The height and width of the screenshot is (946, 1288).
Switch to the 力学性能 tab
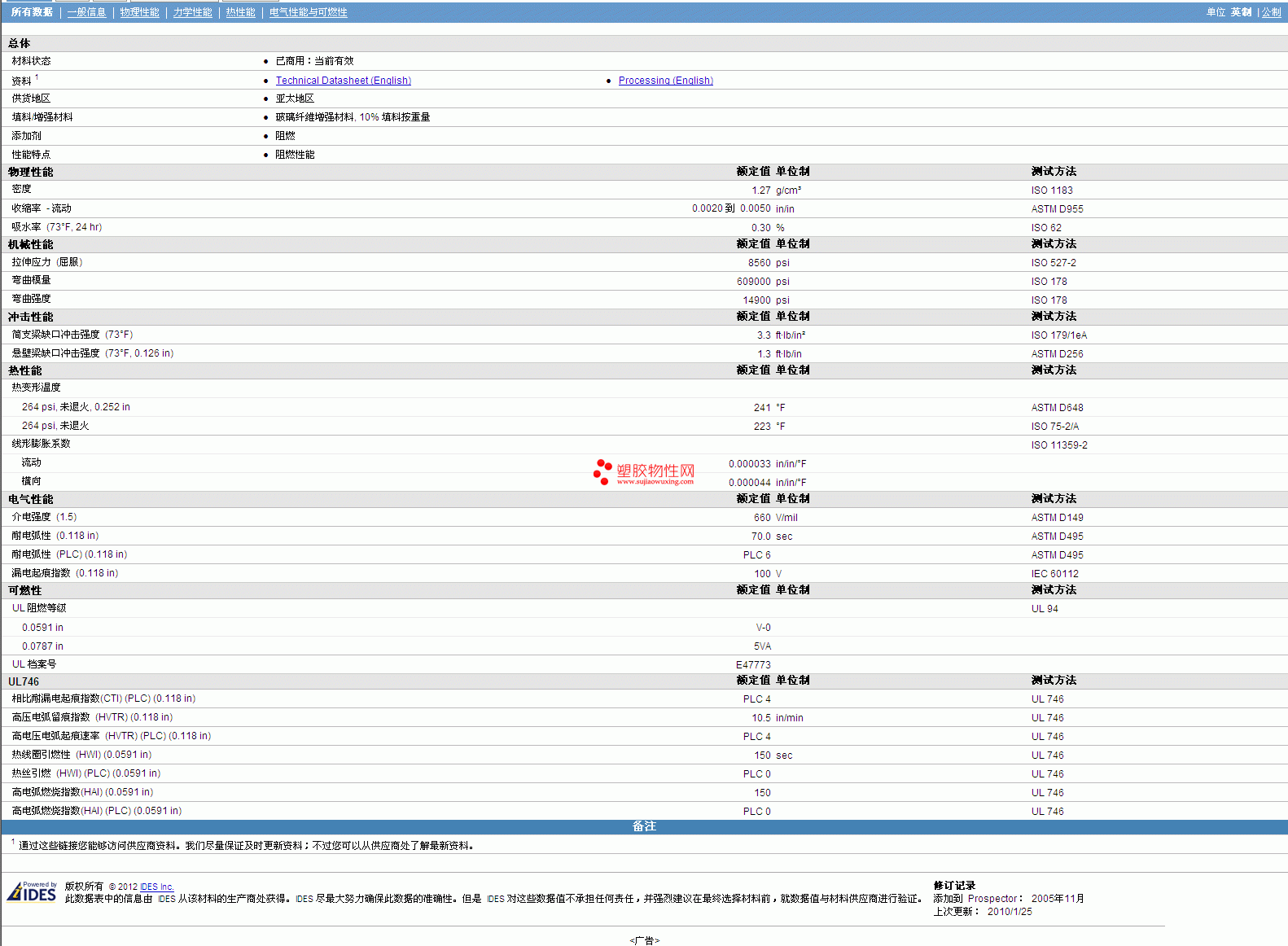pyautogui.click(x=192, y=12)
